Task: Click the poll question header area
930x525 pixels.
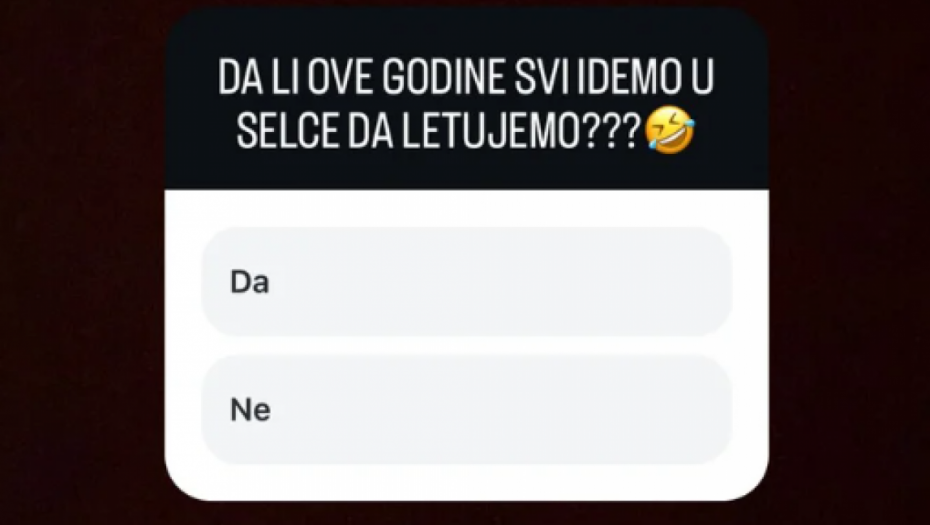Action: coord(466,99)
